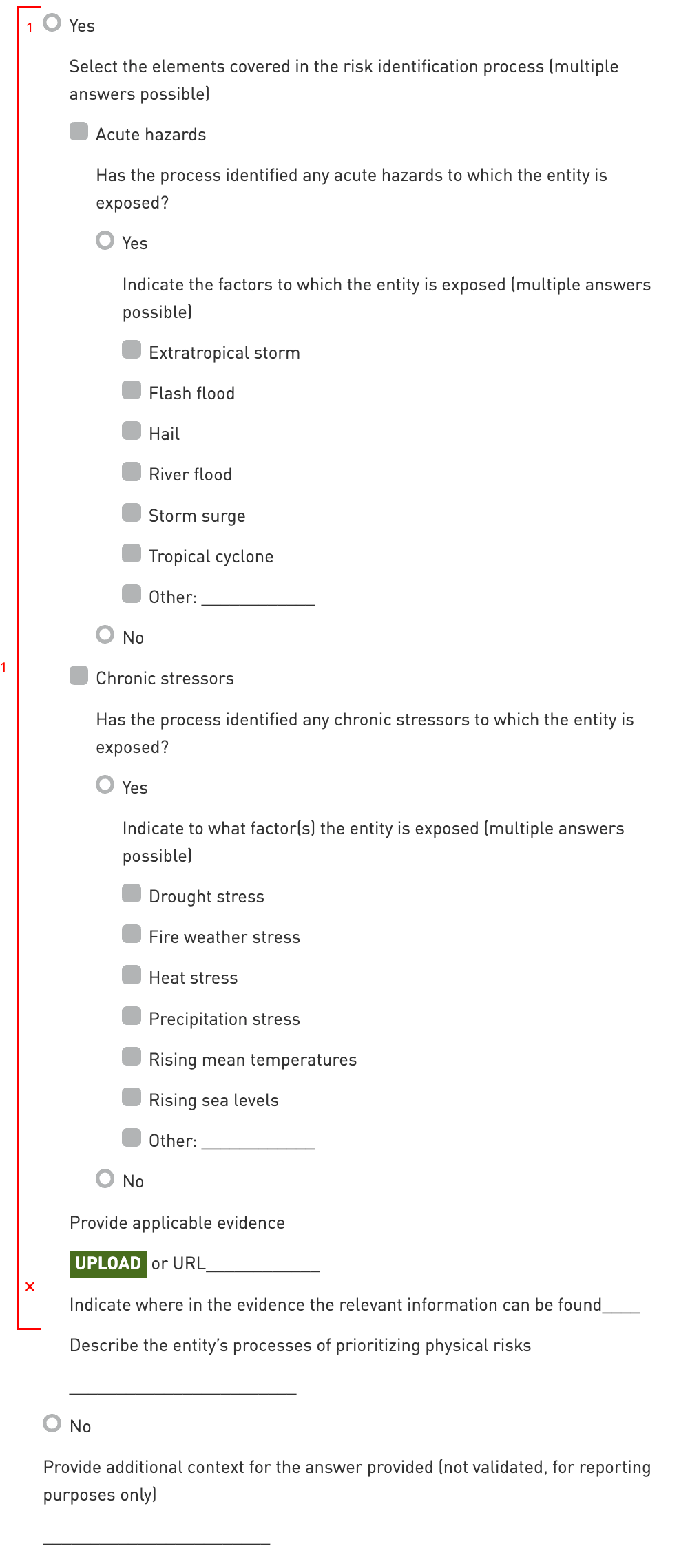
Task: Check the Acute hazards checkbox
Action: [x=79, y=131]
